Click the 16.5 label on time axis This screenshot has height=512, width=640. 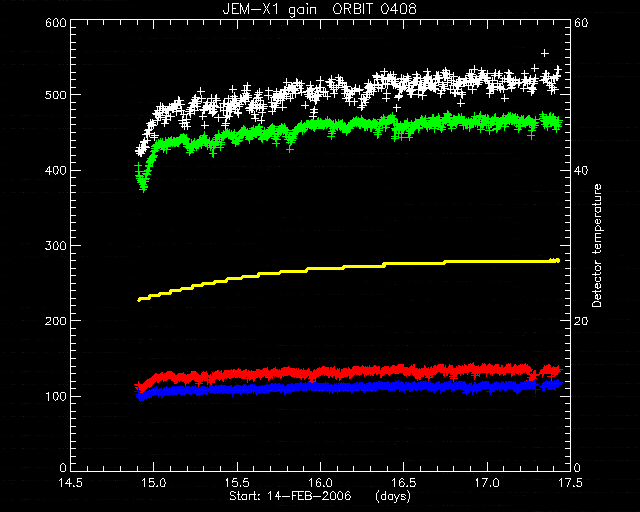[404, 483]
